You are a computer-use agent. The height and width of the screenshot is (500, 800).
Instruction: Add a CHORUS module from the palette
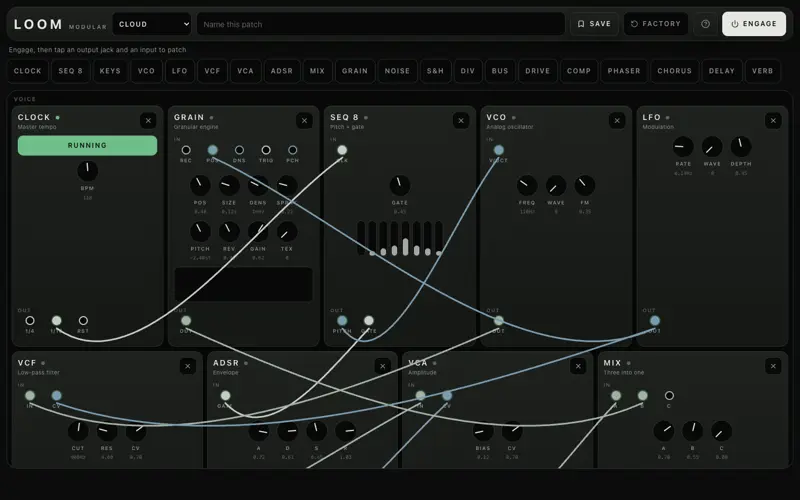[674, 71]
